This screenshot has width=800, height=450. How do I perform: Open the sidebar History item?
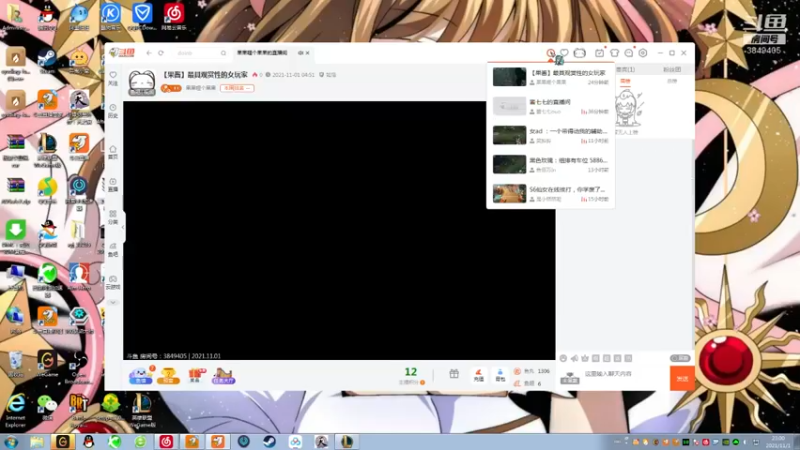coord(113,111)
